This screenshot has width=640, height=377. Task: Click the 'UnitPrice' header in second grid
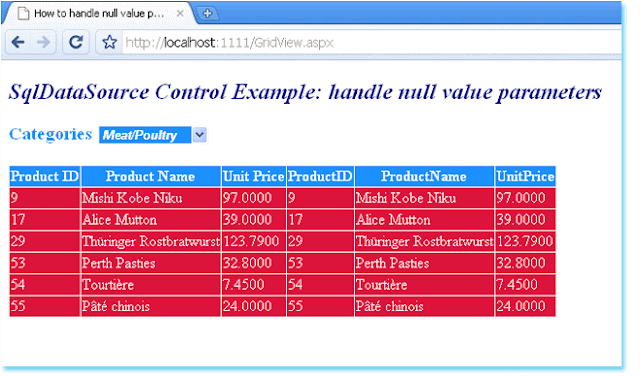(525, 176)
